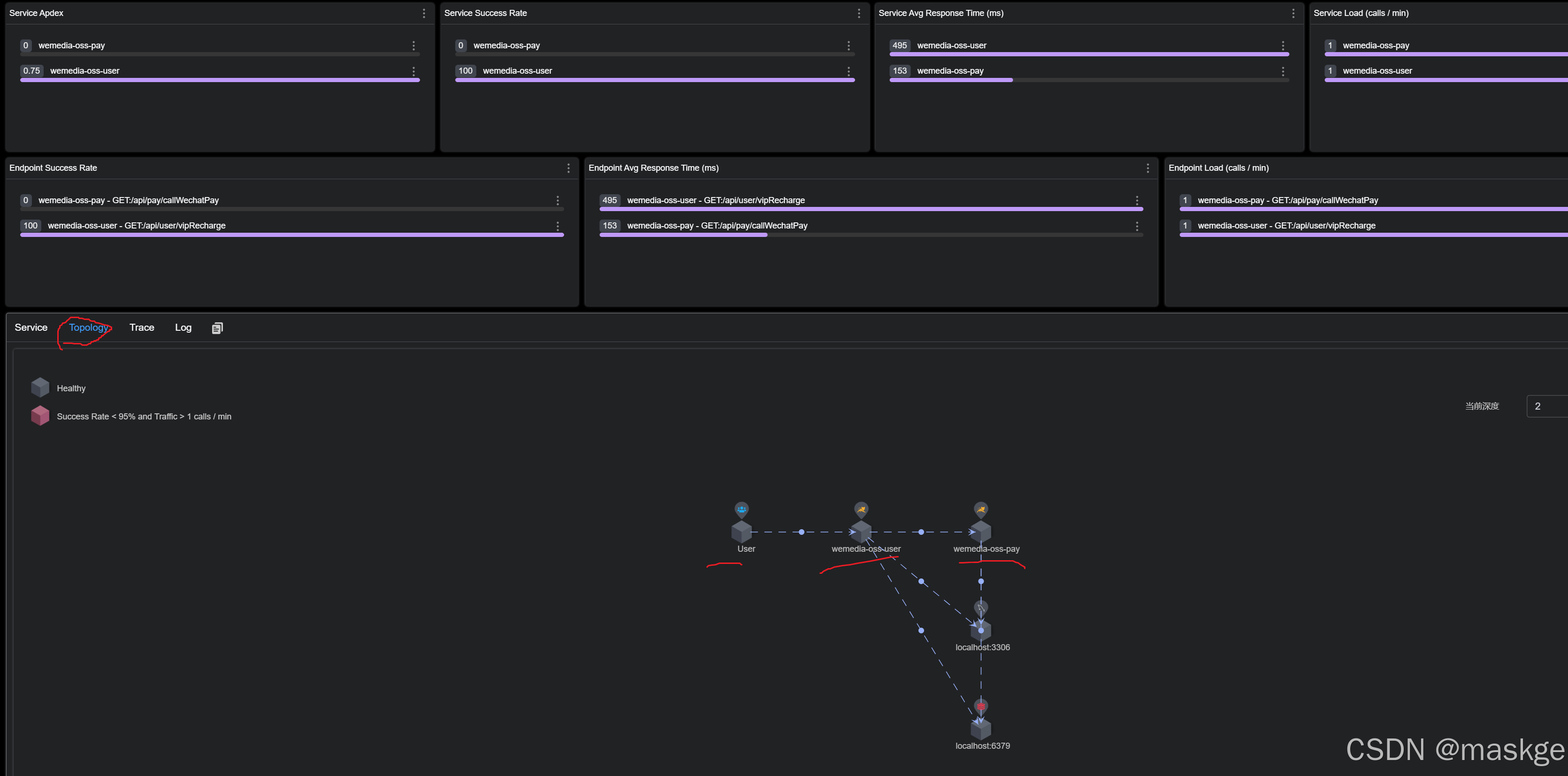Viewport: 1568px width, 776px height.
Task: Switch to the Log tab
Action: click(183, 327)
